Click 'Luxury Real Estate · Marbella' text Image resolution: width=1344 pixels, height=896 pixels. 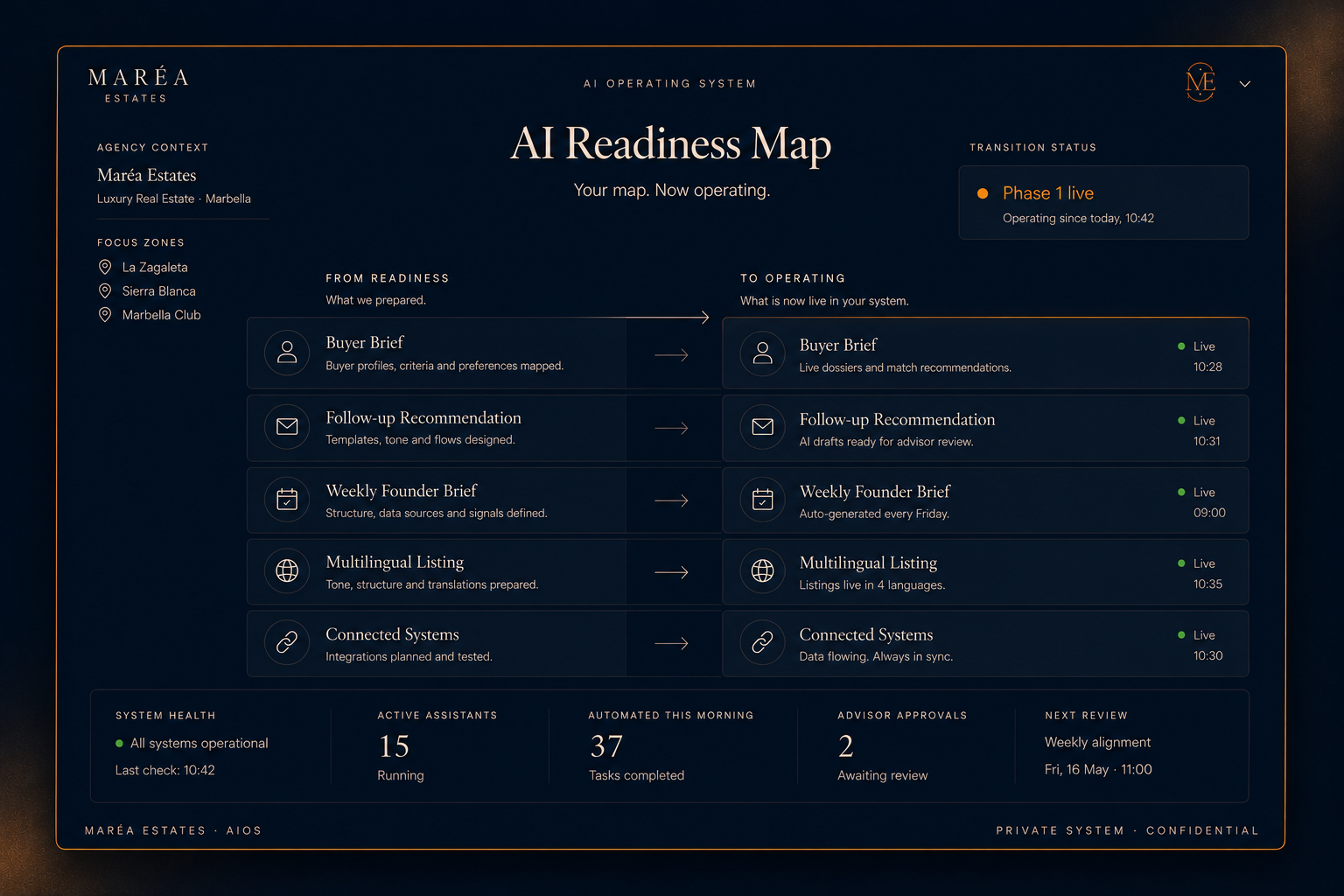point(174,199)
